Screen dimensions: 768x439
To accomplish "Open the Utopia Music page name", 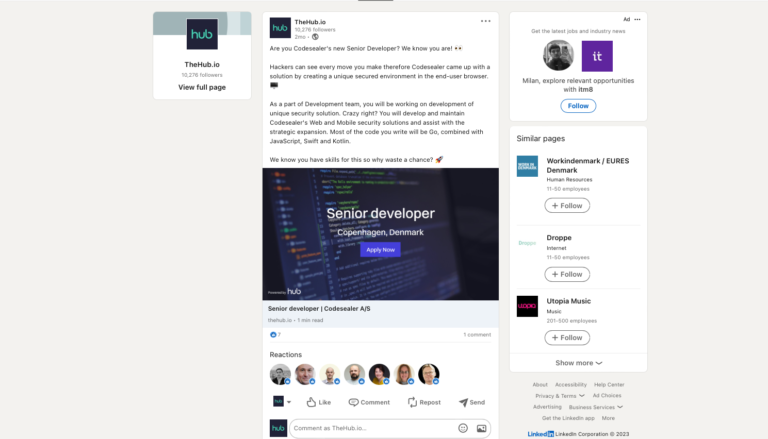I will click(568, 301).
